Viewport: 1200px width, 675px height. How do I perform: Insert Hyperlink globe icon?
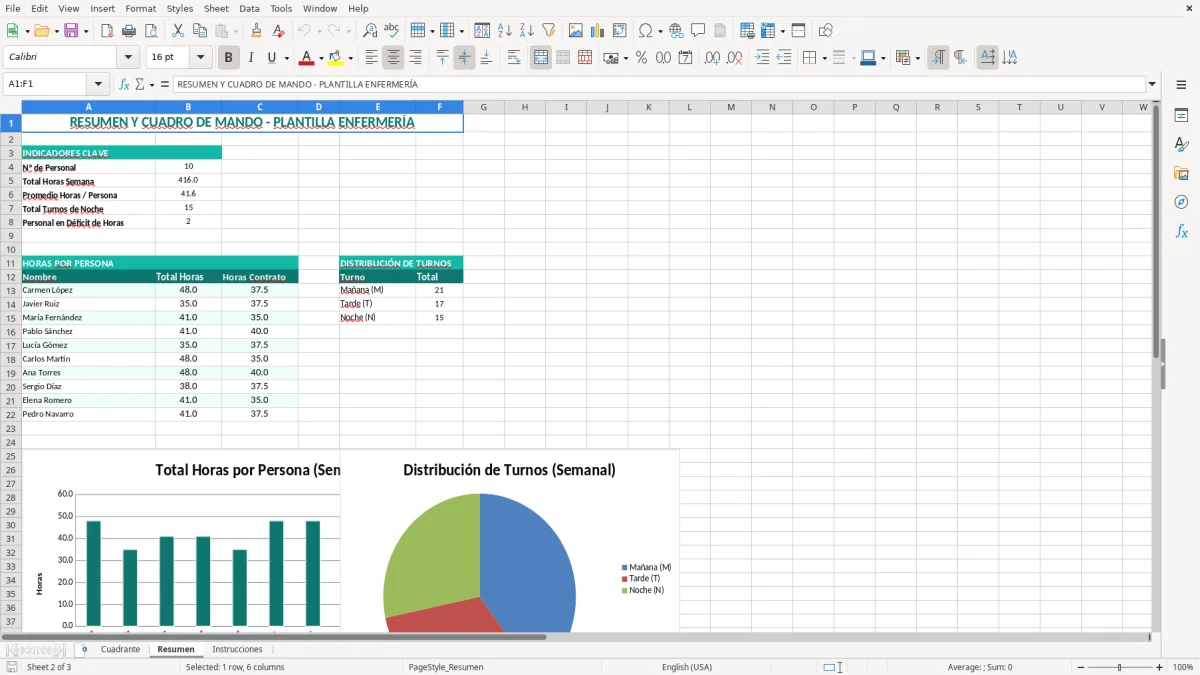pos(677,31)
